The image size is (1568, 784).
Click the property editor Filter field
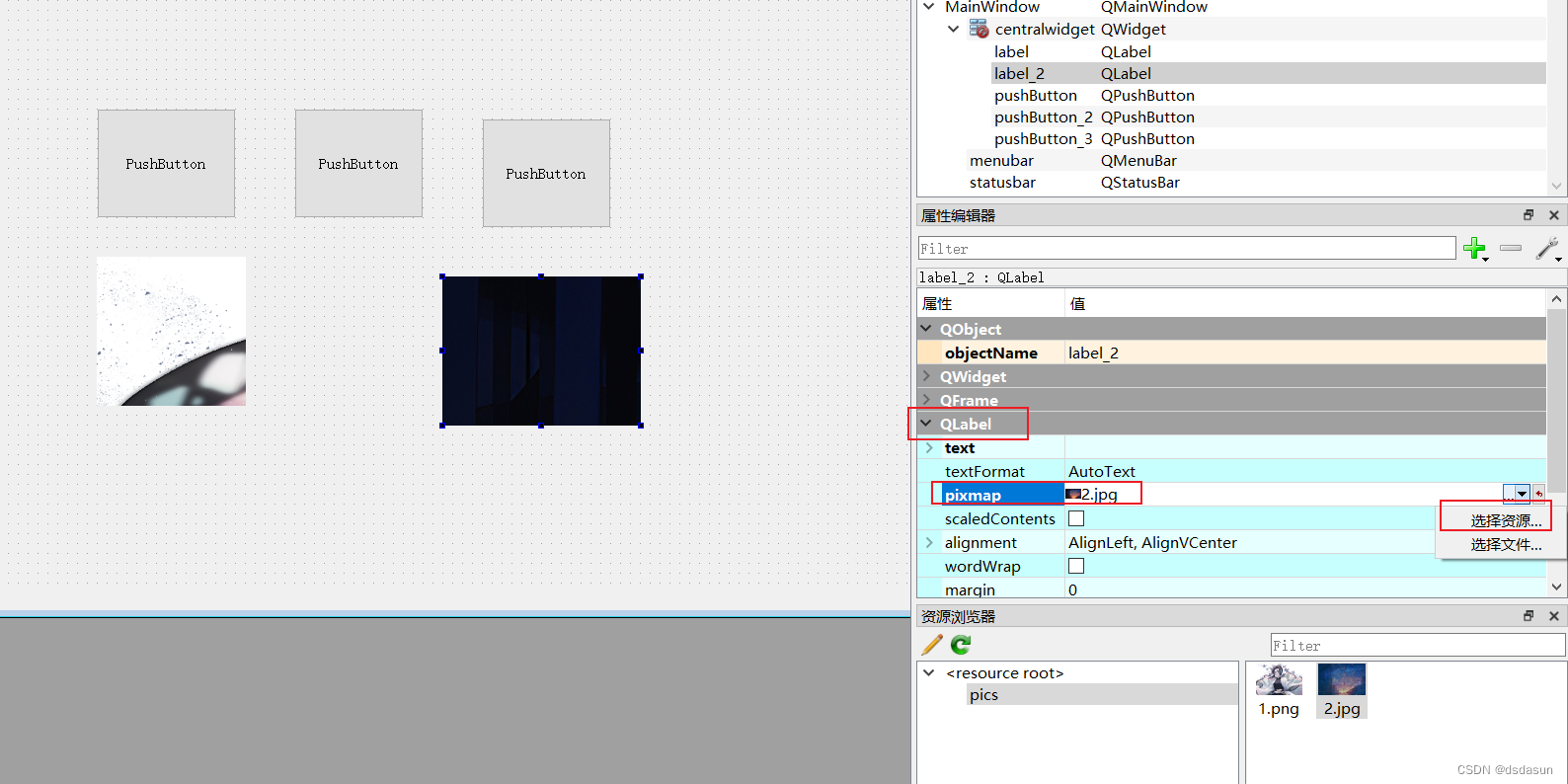pyautogui.click(x=1187, y=248)
